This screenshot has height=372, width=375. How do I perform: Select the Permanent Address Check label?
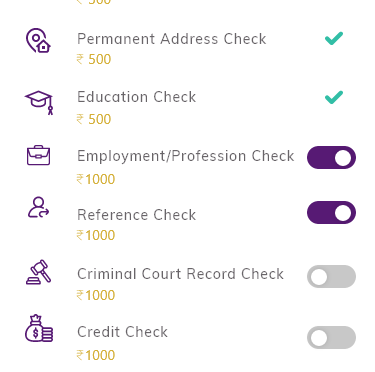[x=172, y=39]
